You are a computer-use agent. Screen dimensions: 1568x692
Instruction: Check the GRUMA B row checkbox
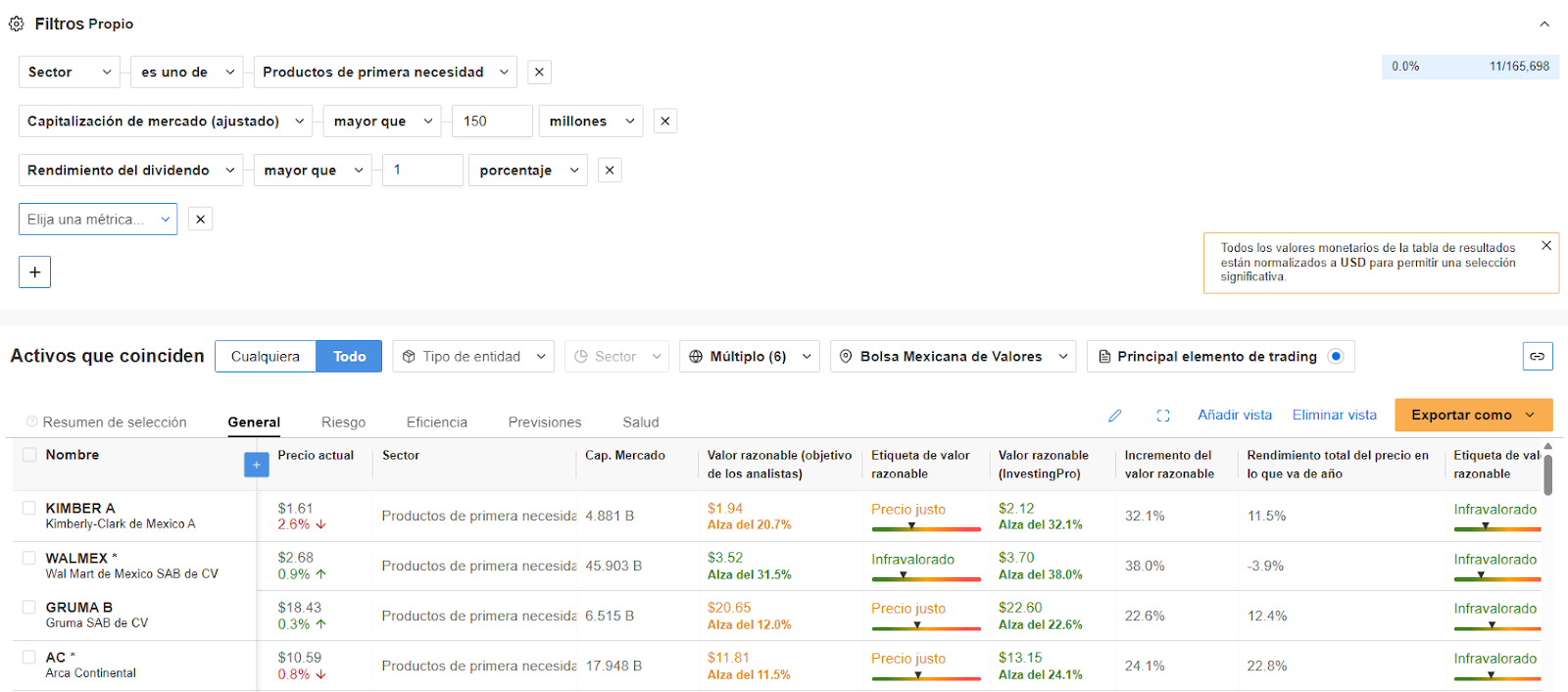pyautogui.click(x=29, y=607)
